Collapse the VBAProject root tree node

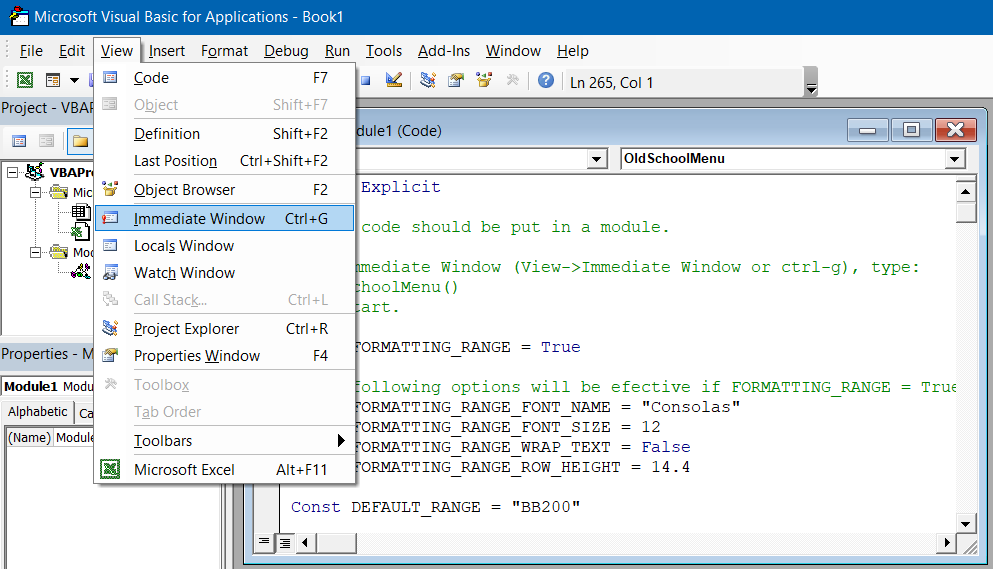(x=13, y=172)
